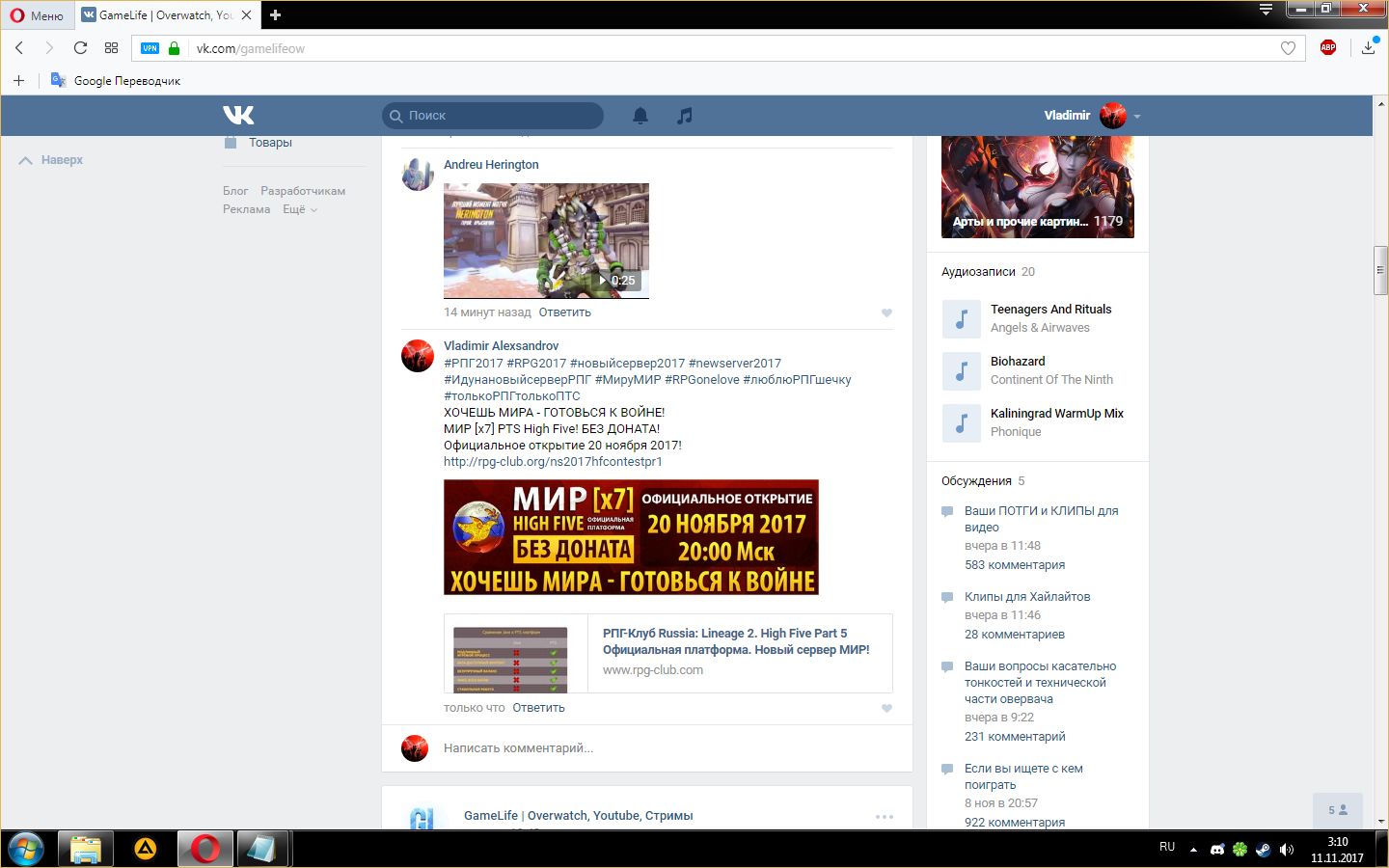The image size is (1389, 868).
Task: Like Andreu Herington's comment heart
Action: [886, 312]
